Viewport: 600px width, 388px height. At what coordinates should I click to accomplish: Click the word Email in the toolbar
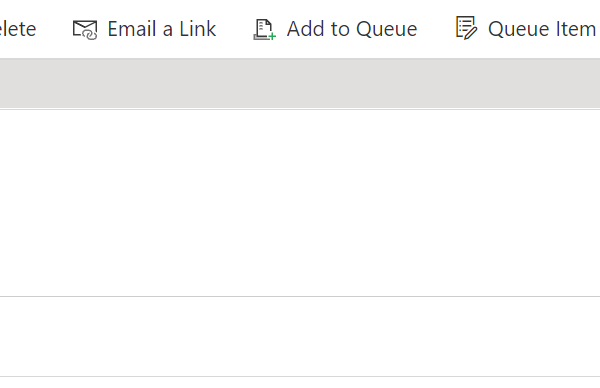point(132,29)
